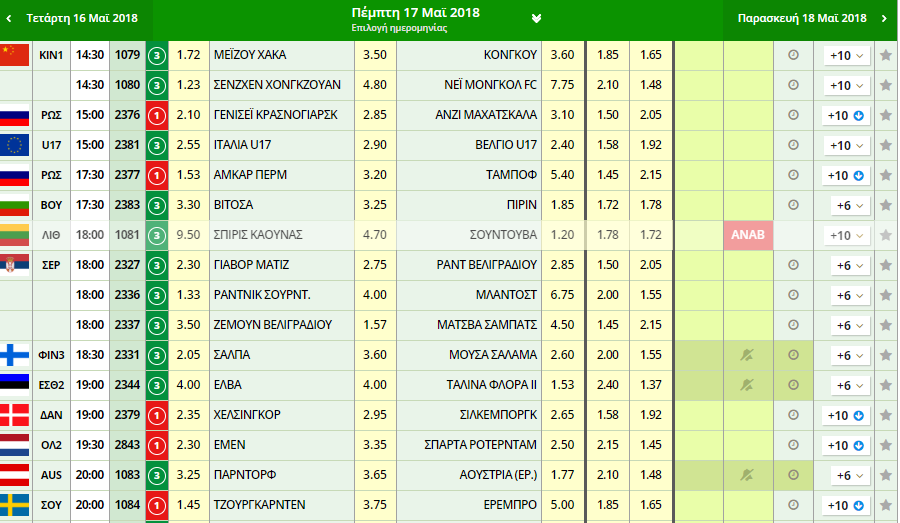
Task: Select away odds 6.75 for ΜΛΑΝΤΟΣΤ
Action: tap(562, 295)
